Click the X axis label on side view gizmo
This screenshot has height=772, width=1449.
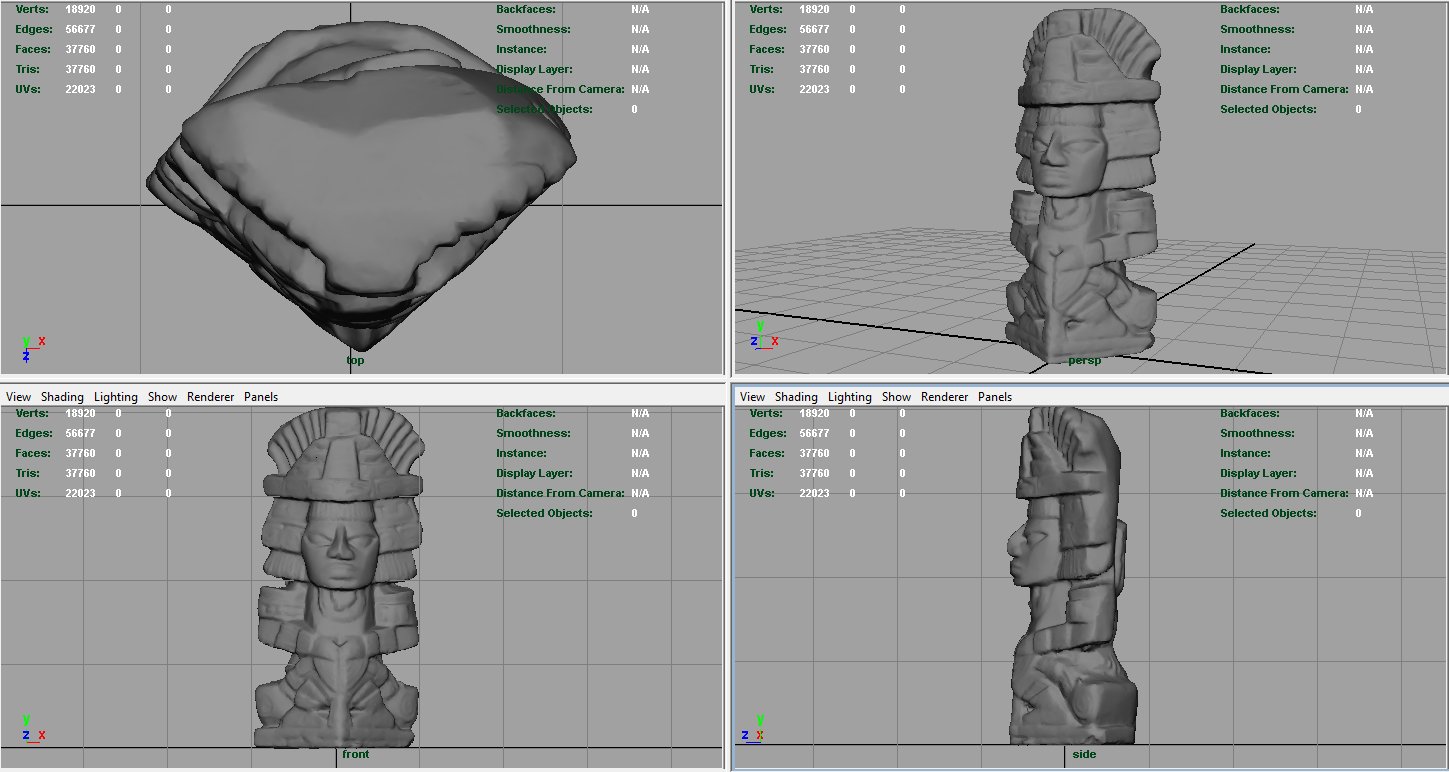[759, 735]
